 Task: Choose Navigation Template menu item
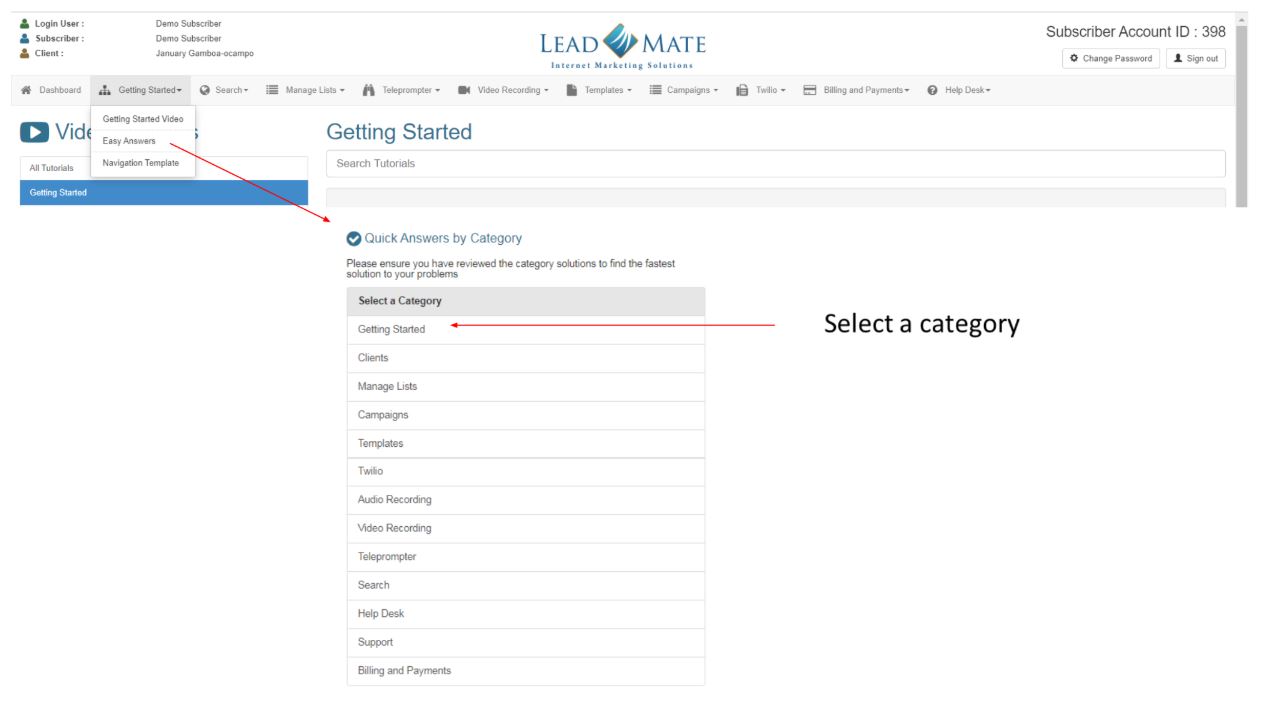(141, 163)
